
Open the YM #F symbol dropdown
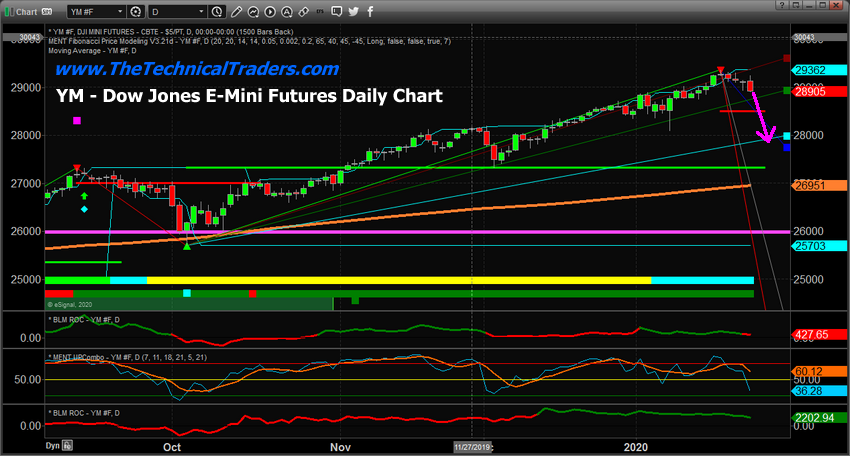tap(96, 11)
